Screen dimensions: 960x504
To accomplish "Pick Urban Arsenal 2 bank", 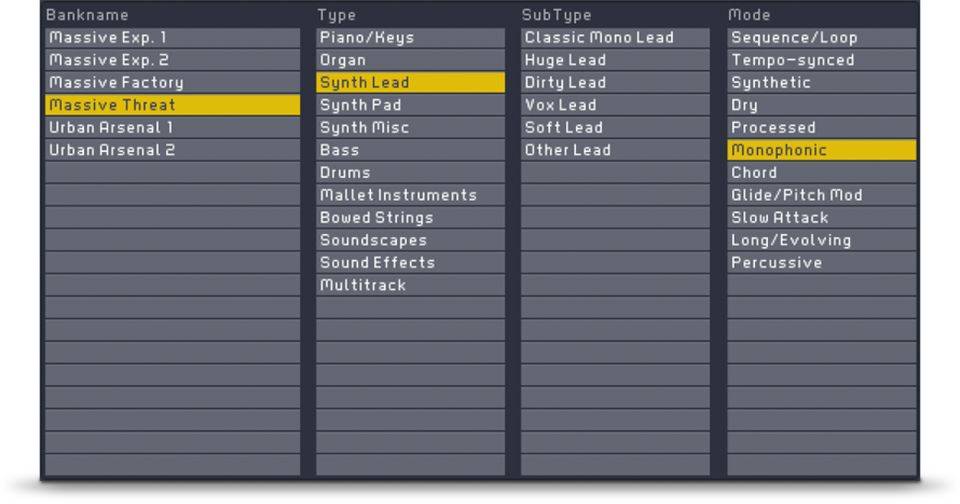I will click(172, 150).
